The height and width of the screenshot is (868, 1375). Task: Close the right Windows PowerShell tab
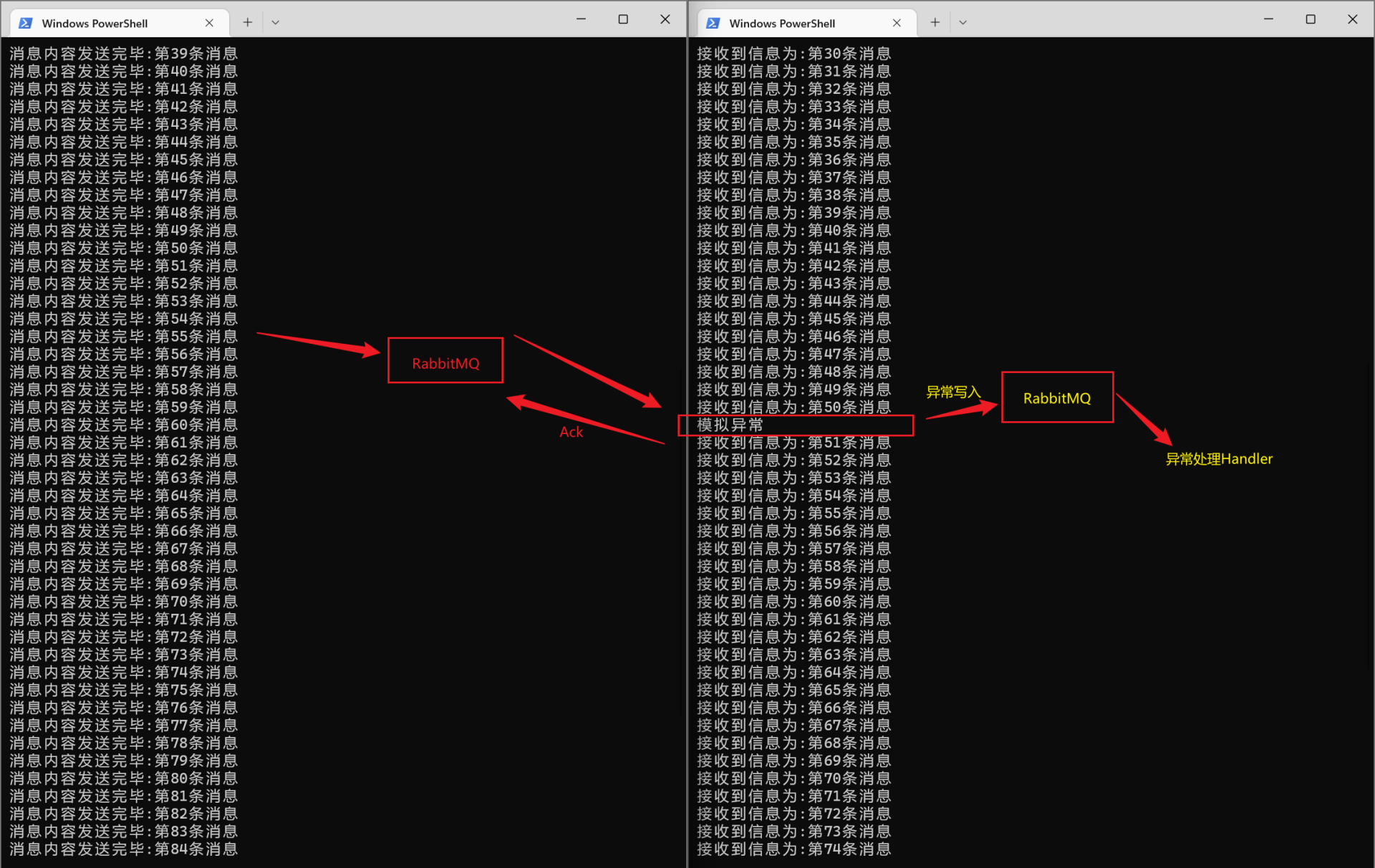click(897, 23)
